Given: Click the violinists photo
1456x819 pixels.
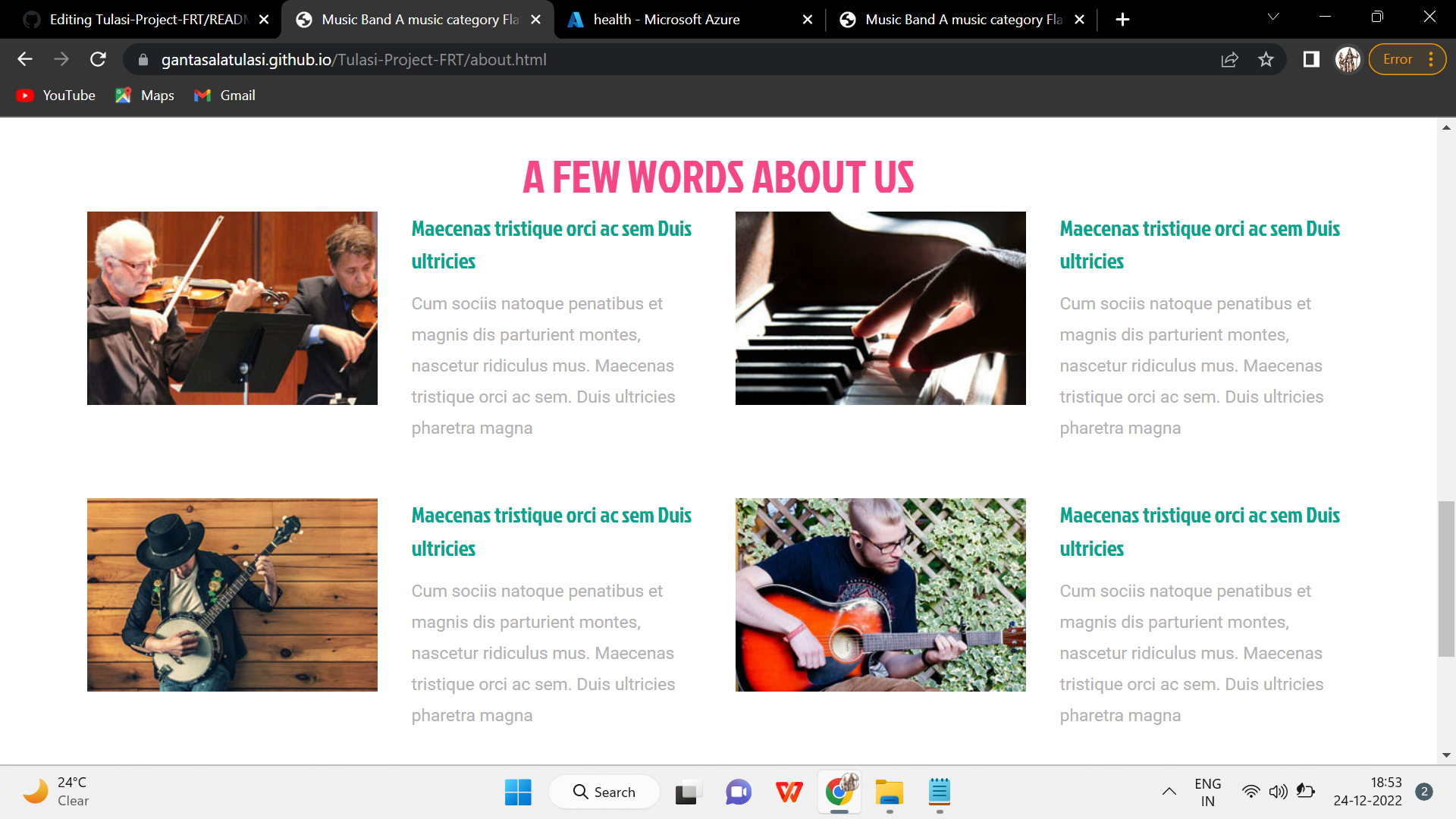Looking at the screenshot, I should click(x=232, y=308).
